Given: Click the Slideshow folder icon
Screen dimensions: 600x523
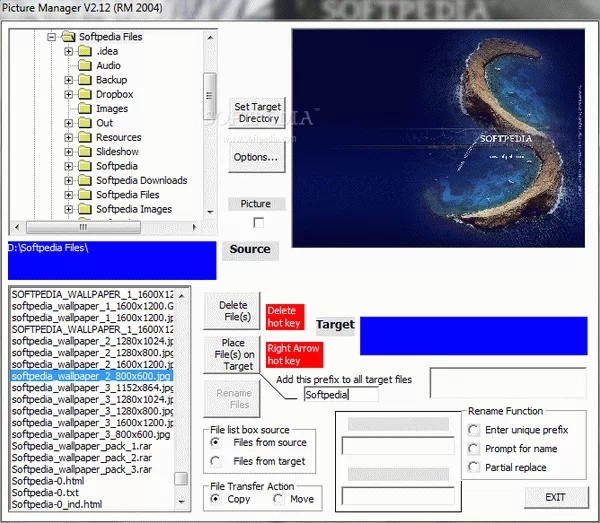Looking at the screenshot, I should point(85,152).
